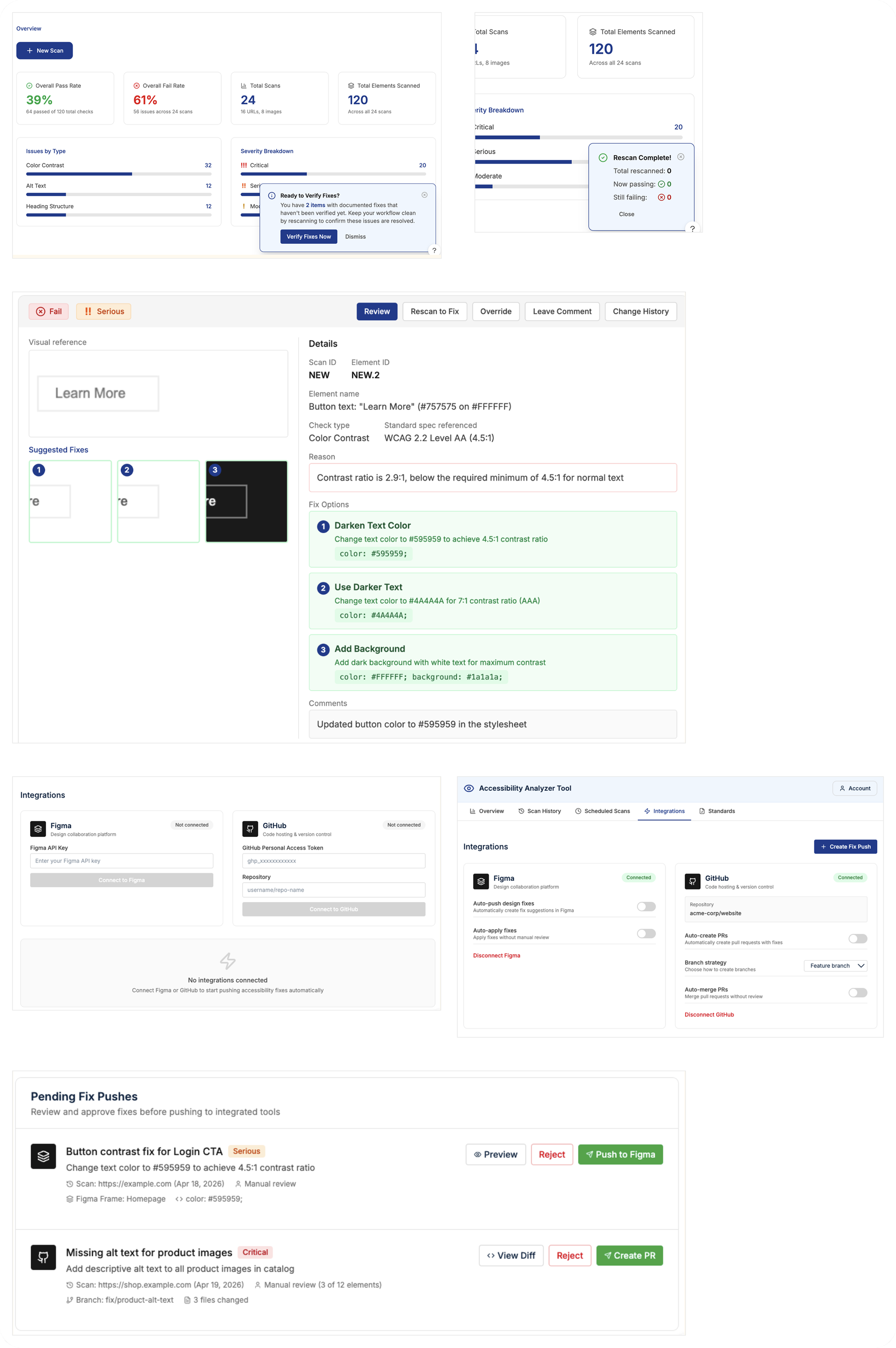This screenshot has height=1348, width=896.
Task: Dismiss the Rescan Complete notification icon
Action: 681,157
